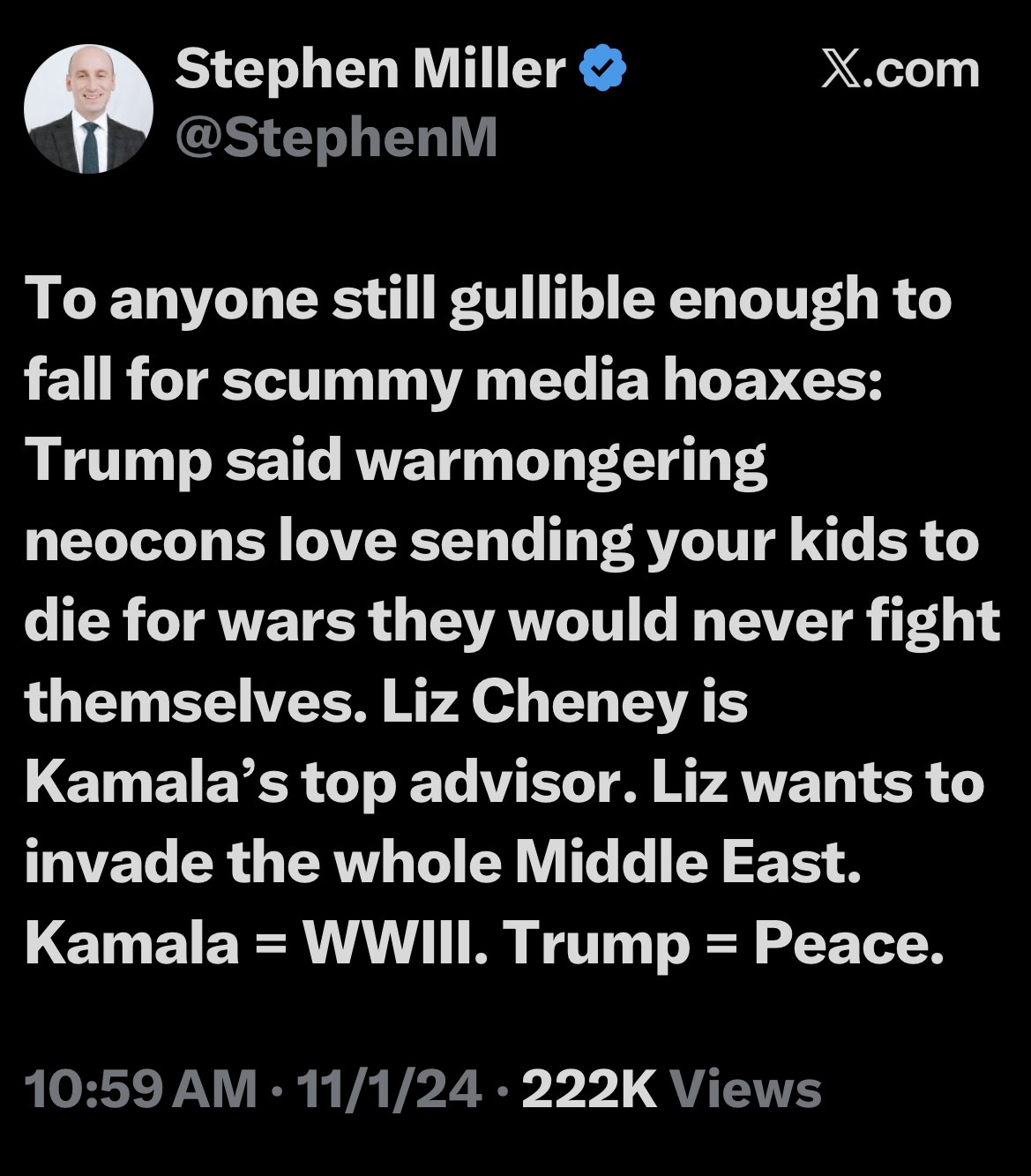Click the word "Views" in the footer

(x=746, y=1088)
